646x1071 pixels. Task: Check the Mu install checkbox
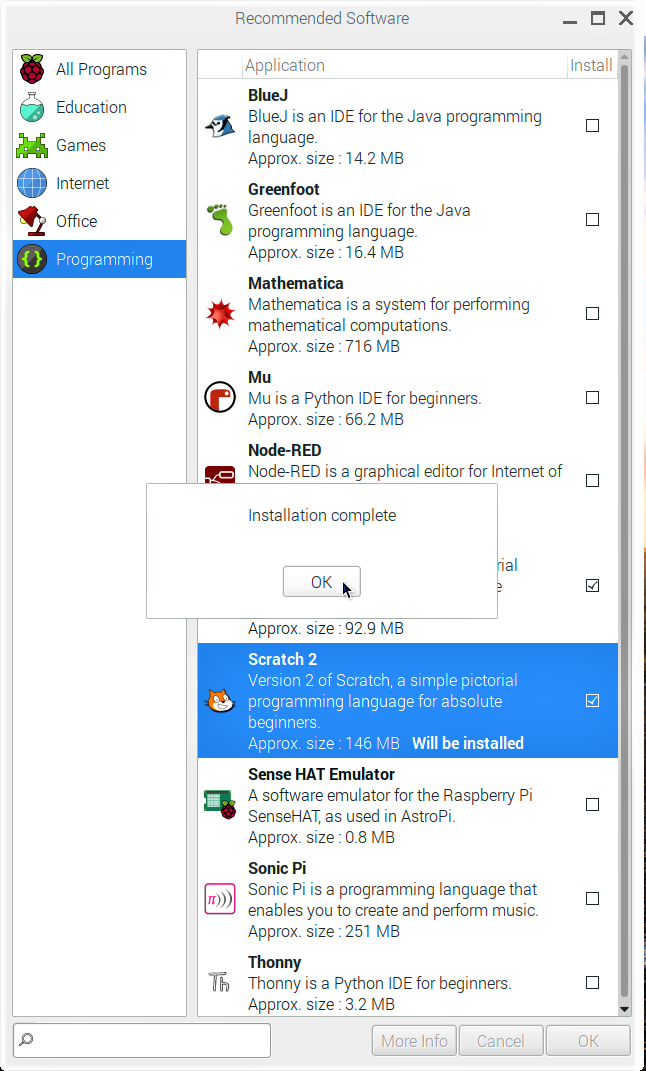pyautogui.click(x=592, y=398)
